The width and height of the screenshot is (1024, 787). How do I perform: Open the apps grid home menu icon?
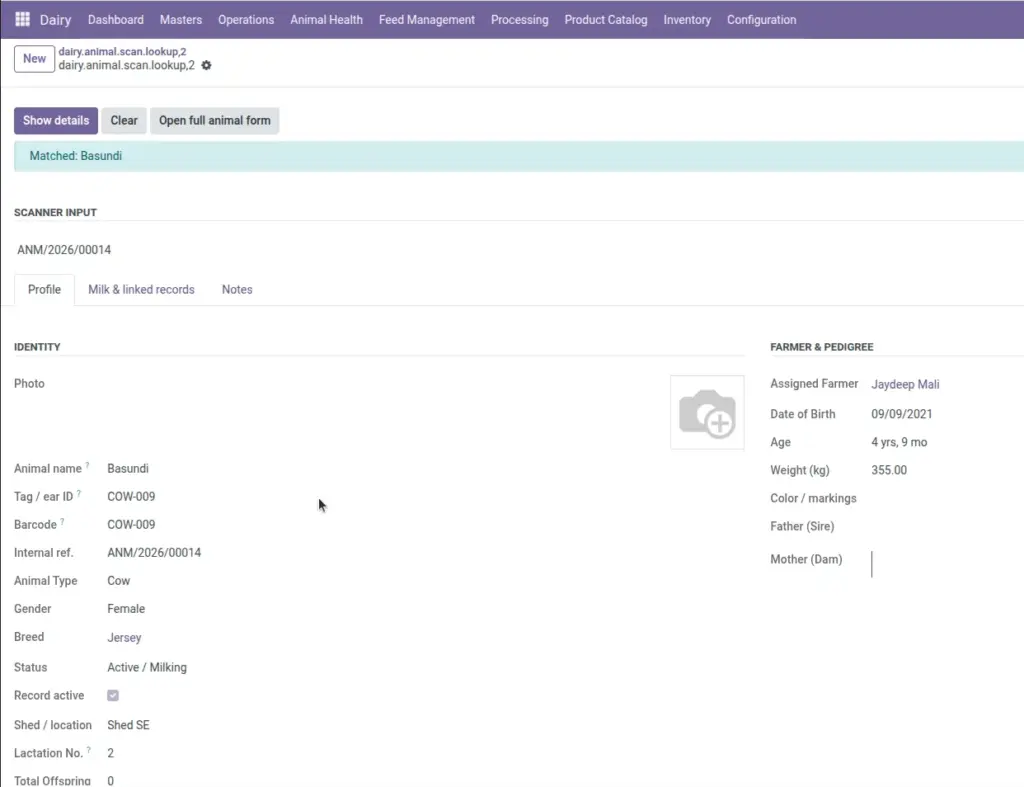[x=22, y=19]
